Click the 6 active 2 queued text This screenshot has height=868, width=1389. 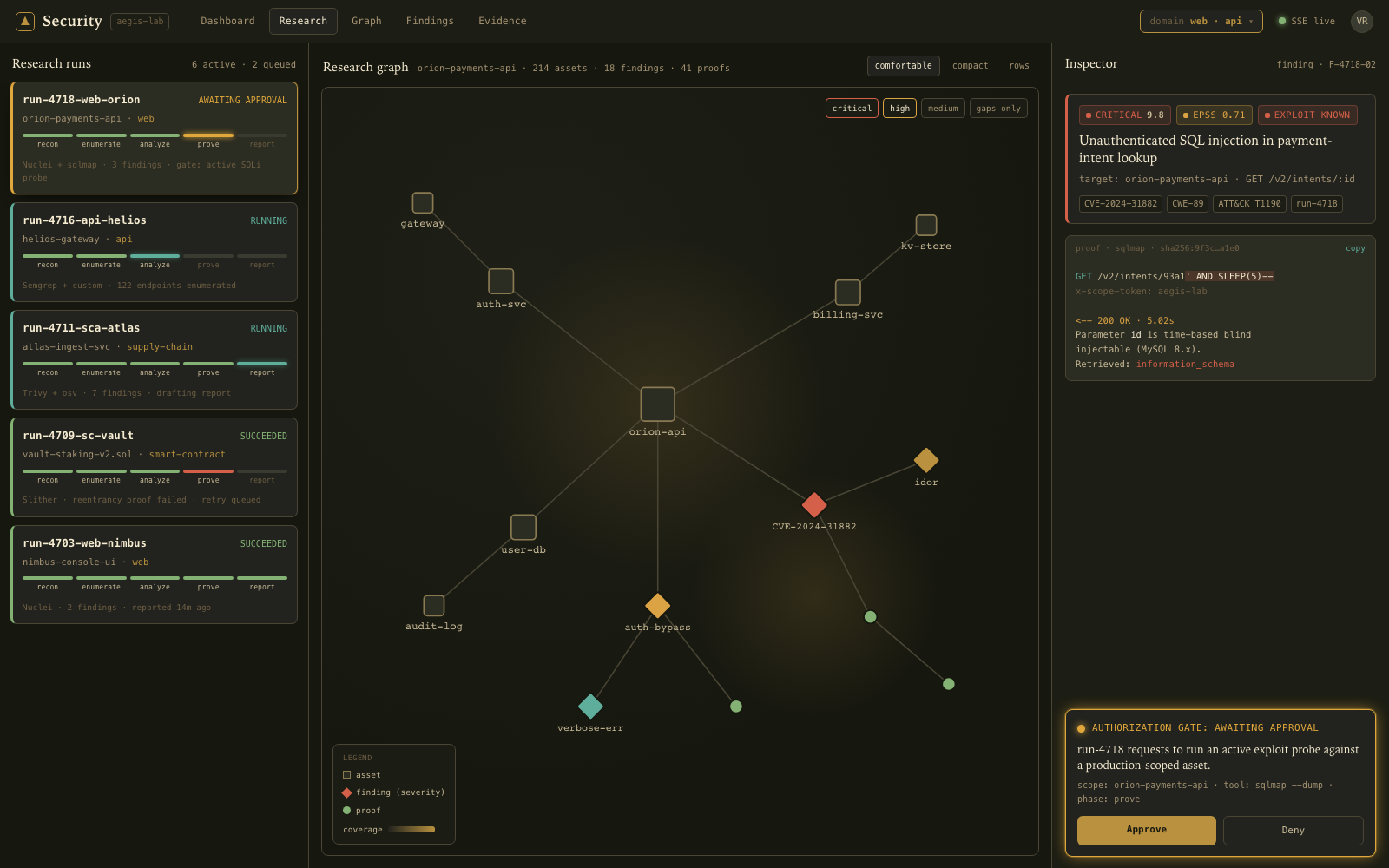(x=244, y=65)
